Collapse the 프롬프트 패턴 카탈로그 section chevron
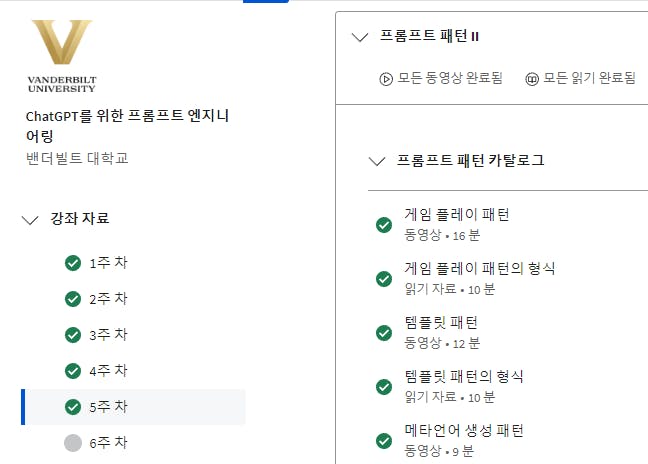This screenshot has height=464, width=648. click(377, 161)
